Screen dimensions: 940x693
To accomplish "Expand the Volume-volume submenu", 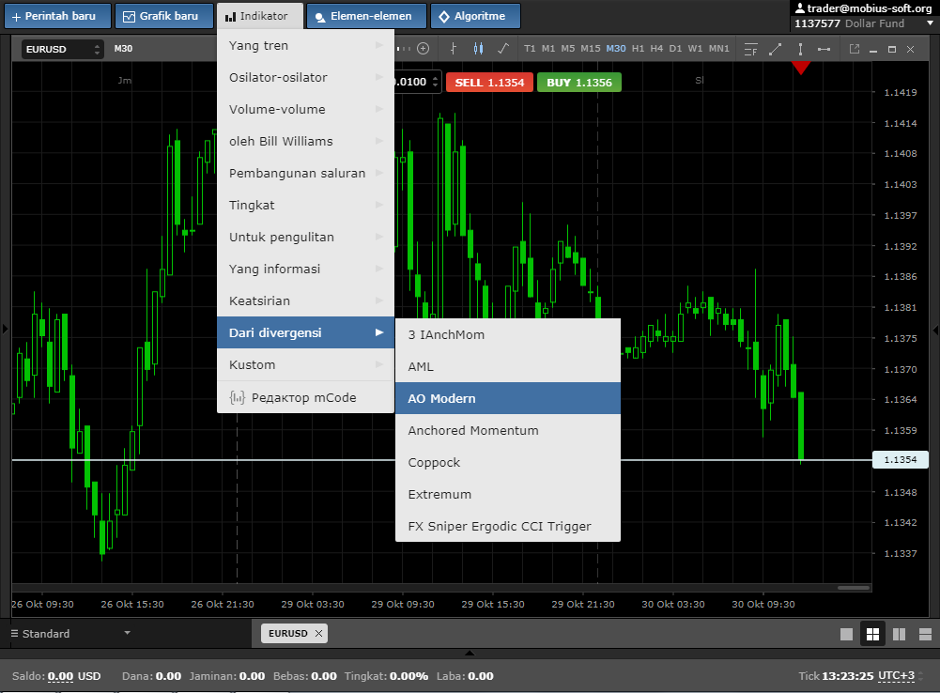I will (x=306, y=109).
